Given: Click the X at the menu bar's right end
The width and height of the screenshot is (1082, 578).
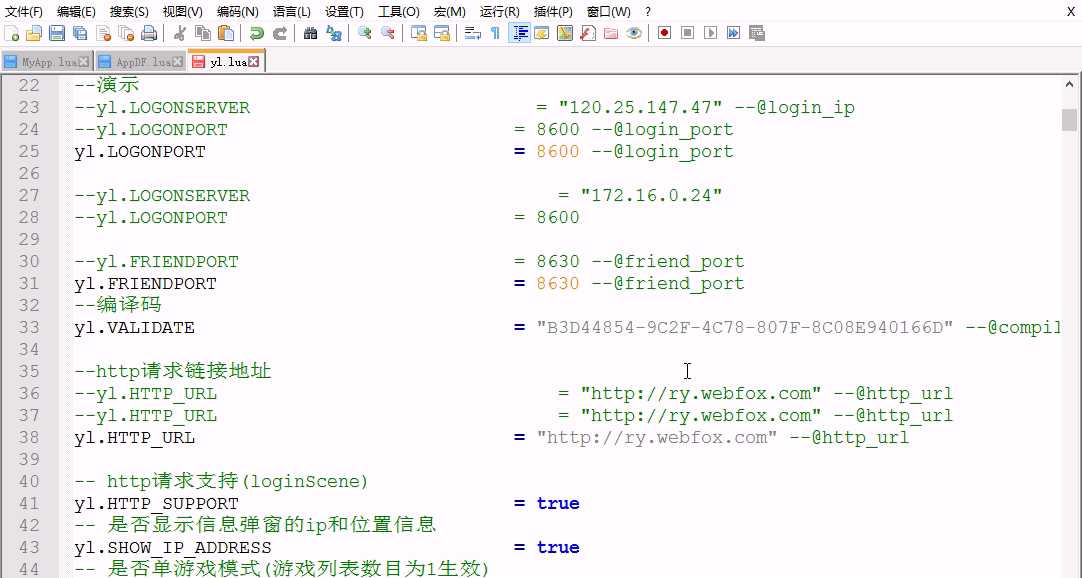Looking at the screenshot, I should tap(1071, 12).
